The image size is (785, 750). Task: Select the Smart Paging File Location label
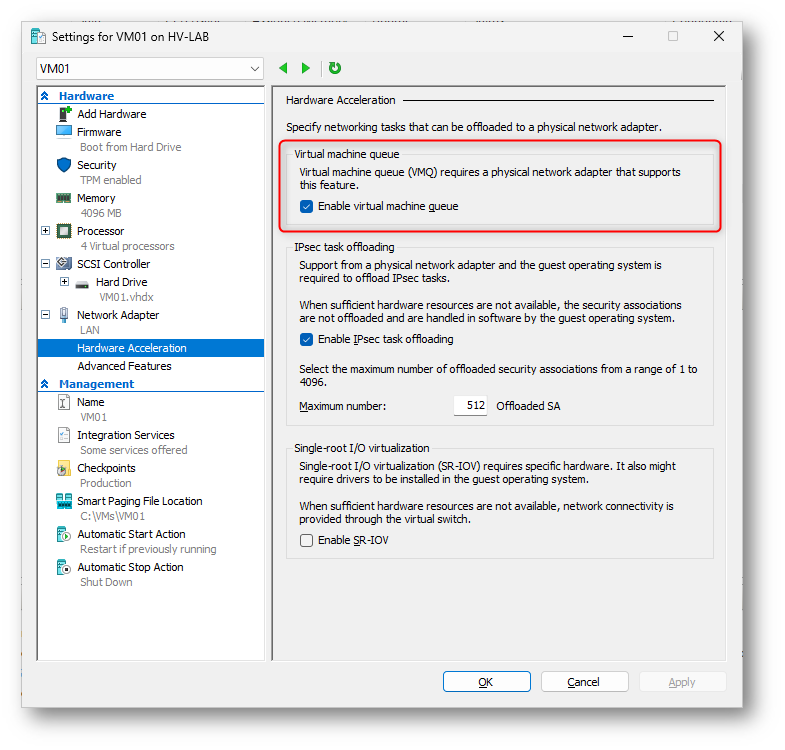point(140,501)
